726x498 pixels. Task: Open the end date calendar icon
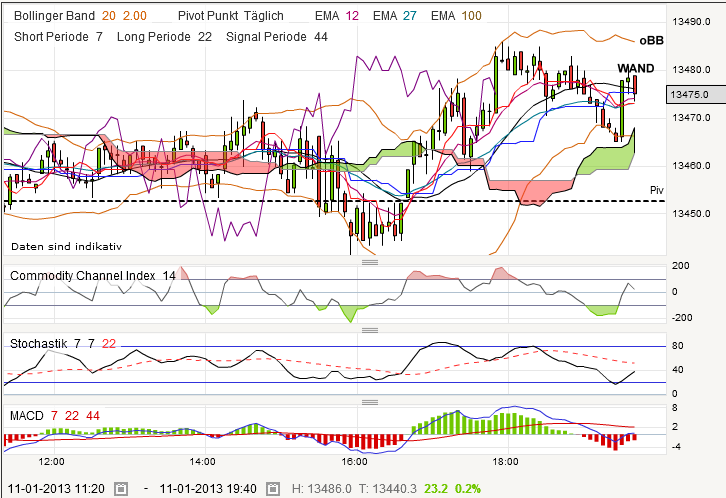coord(273,489)
